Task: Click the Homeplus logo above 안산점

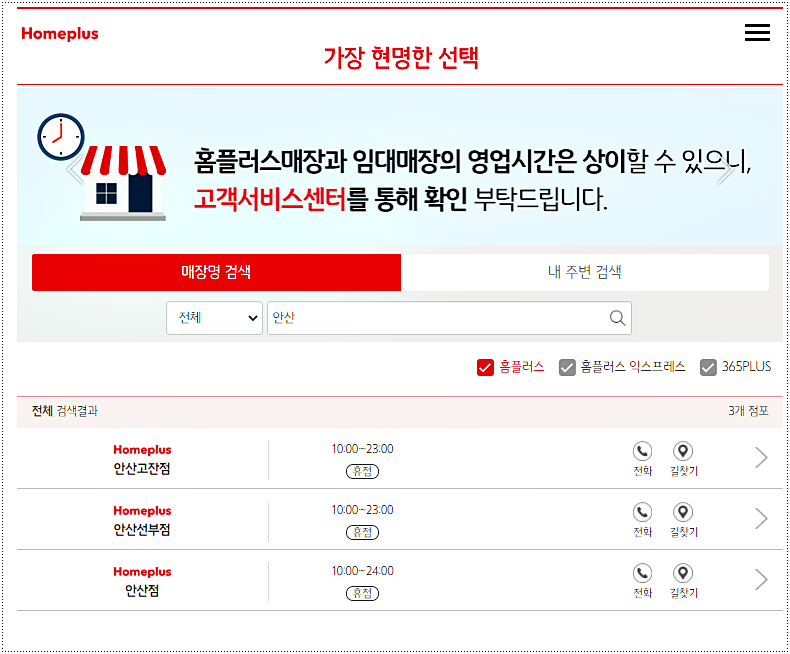Action: 142,572
